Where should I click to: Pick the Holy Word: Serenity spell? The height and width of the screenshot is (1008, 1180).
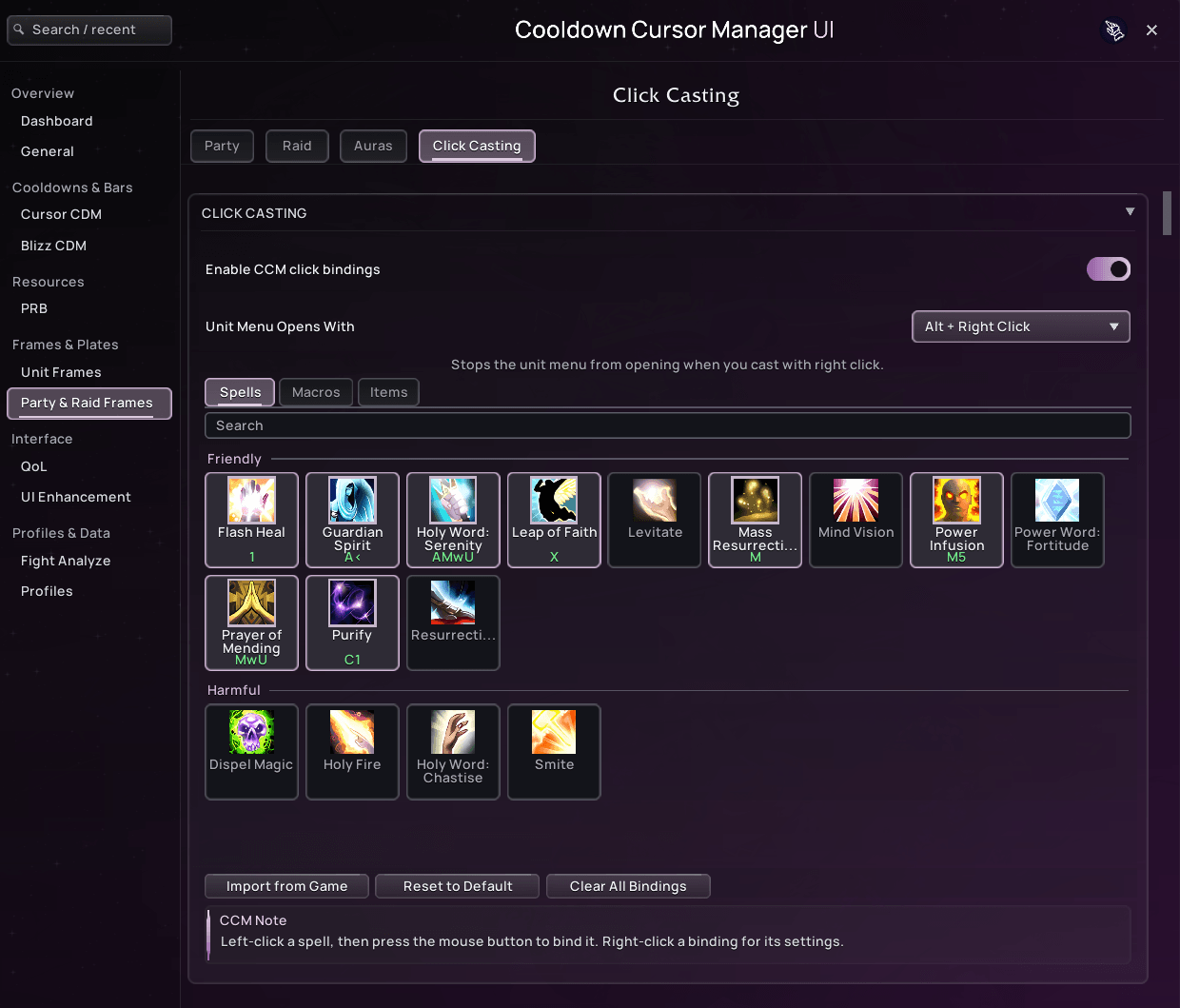click(453, 520)
